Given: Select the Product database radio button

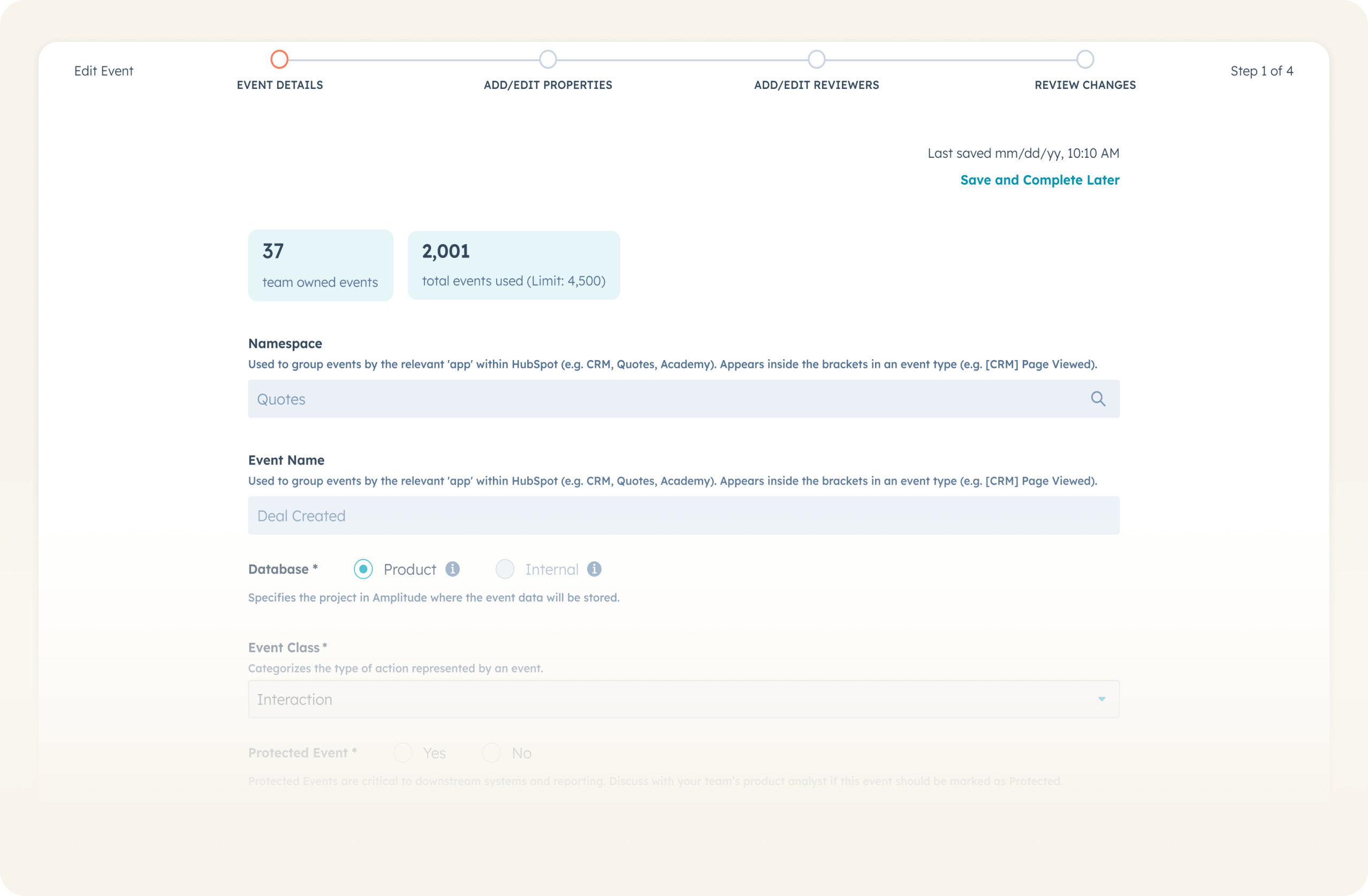Looking at the screenshot, I should (x=363, y=569).
